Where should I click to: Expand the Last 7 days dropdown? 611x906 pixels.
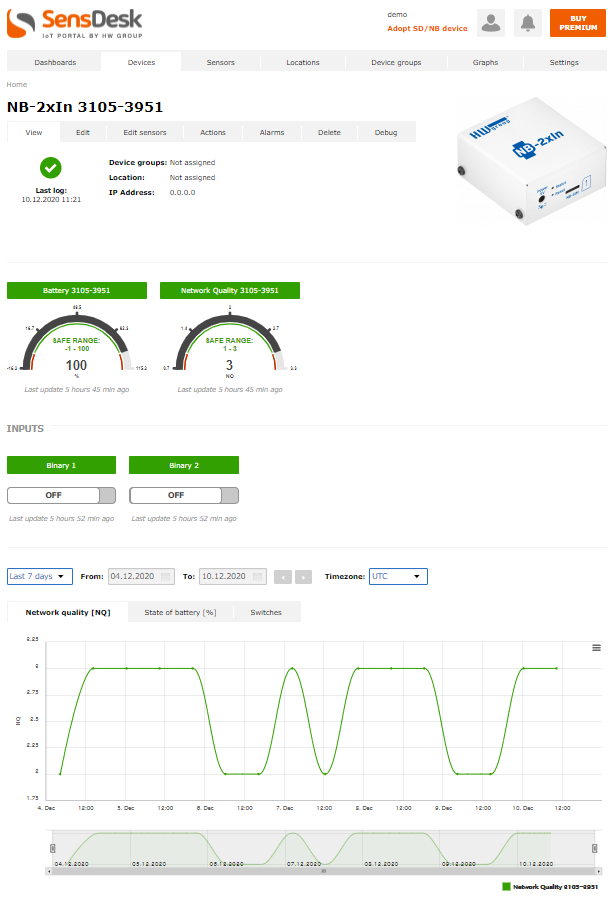40,576
